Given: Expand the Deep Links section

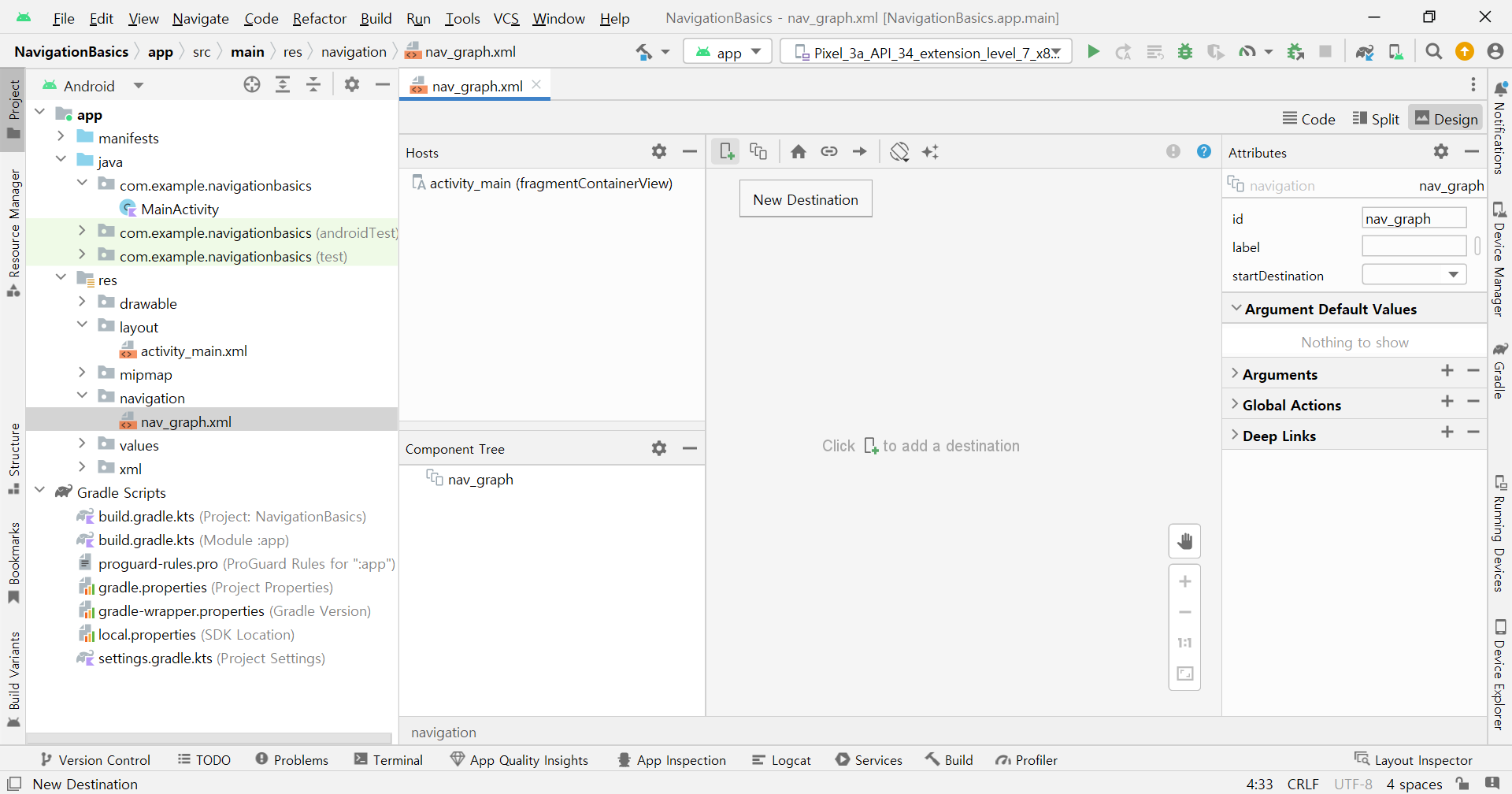Looking at the screenshot, I should click(1235, 435).
